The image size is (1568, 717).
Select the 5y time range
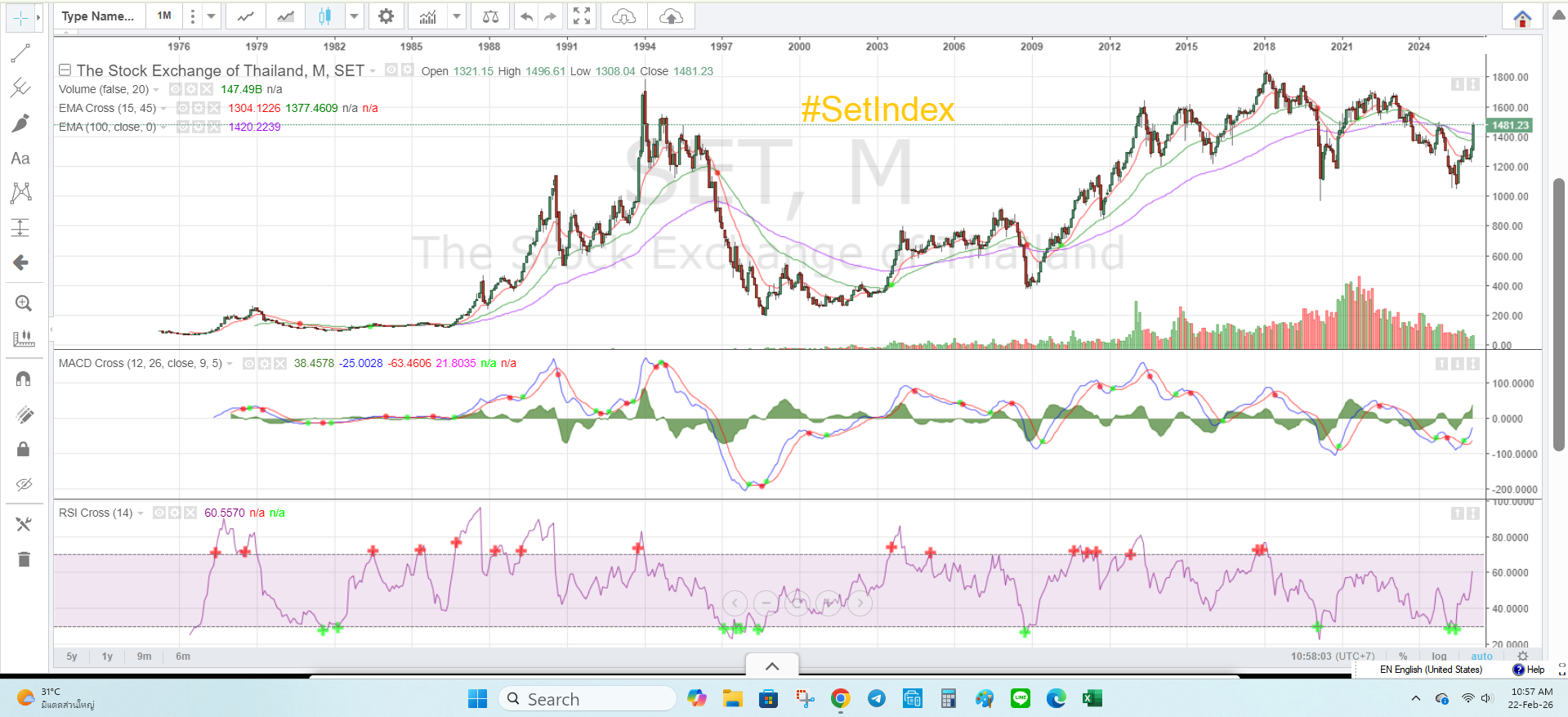tap(72, 657)
